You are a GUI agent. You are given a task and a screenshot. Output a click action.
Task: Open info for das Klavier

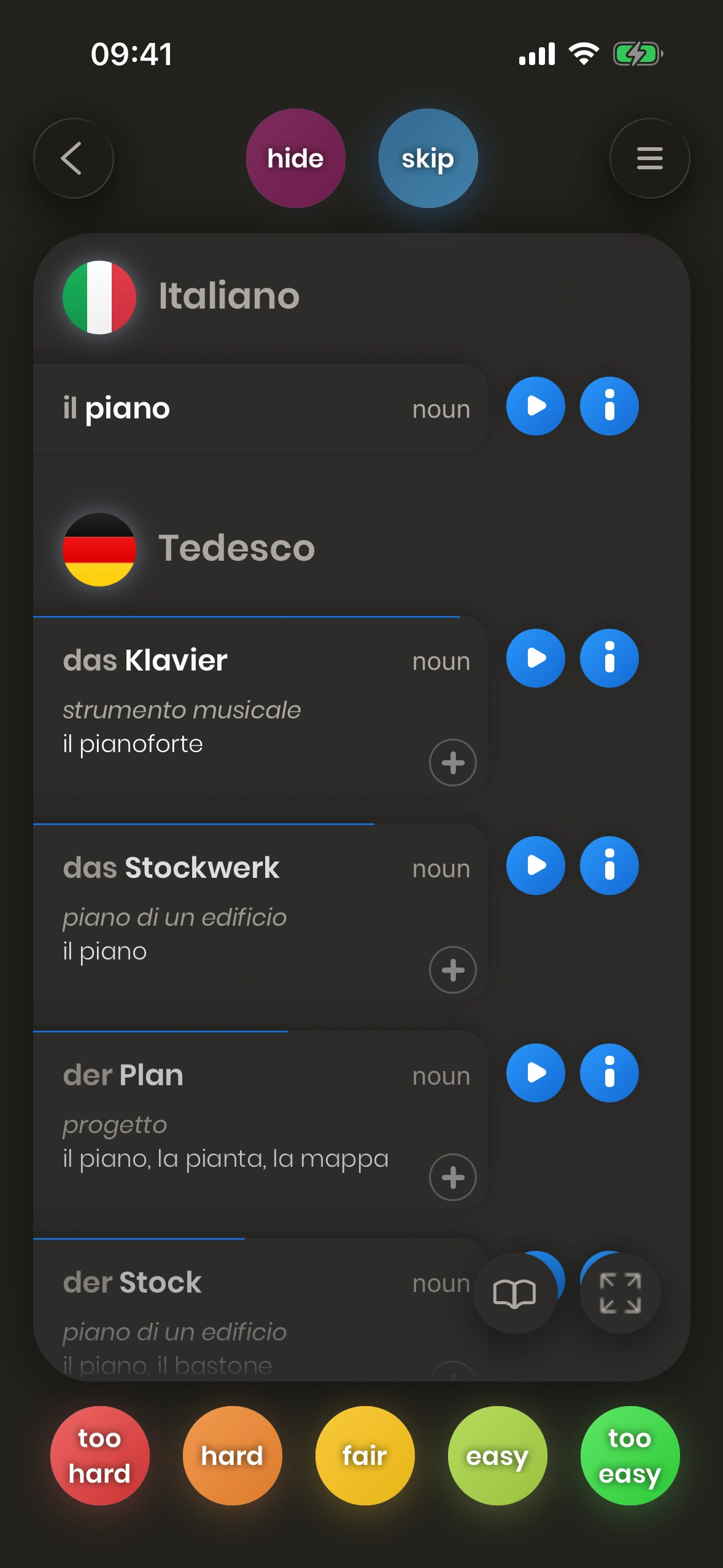(609, 658)
